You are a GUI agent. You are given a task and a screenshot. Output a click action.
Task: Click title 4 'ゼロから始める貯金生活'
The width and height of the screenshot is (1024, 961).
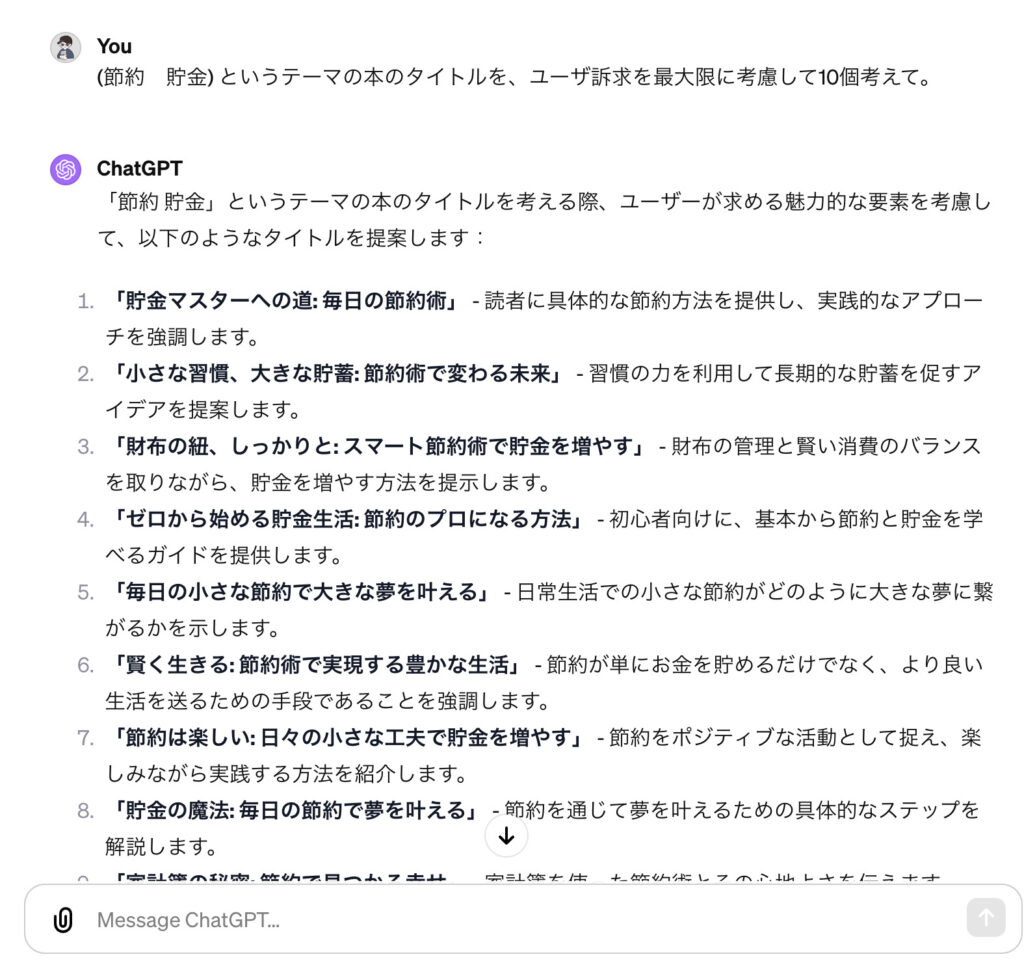tap(347, 519)
